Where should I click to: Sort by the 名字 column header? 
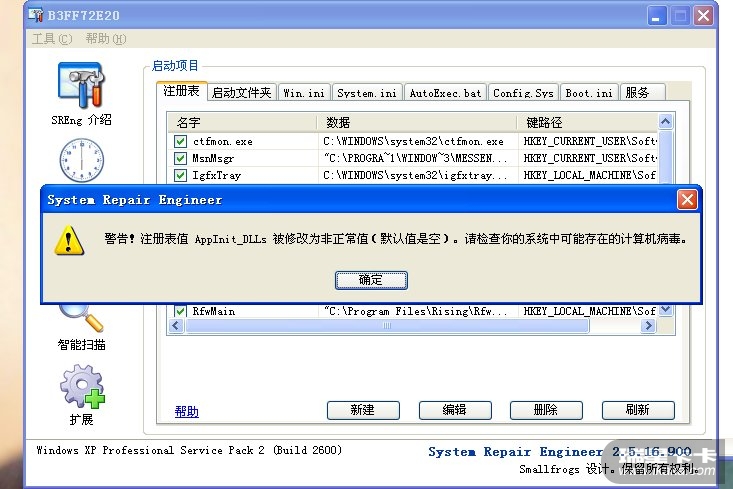(242, 122)
